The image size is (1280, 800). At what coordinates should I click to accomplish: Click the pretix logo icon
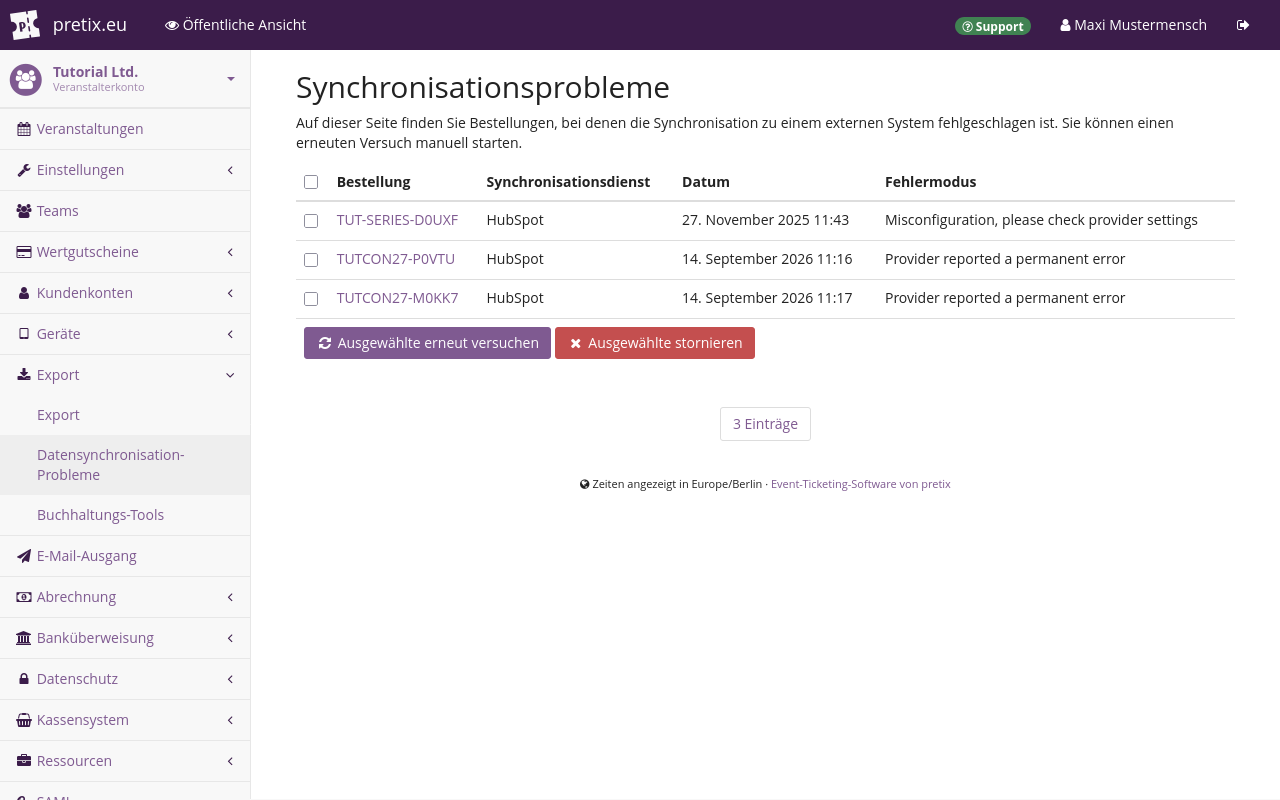point(25,25)
